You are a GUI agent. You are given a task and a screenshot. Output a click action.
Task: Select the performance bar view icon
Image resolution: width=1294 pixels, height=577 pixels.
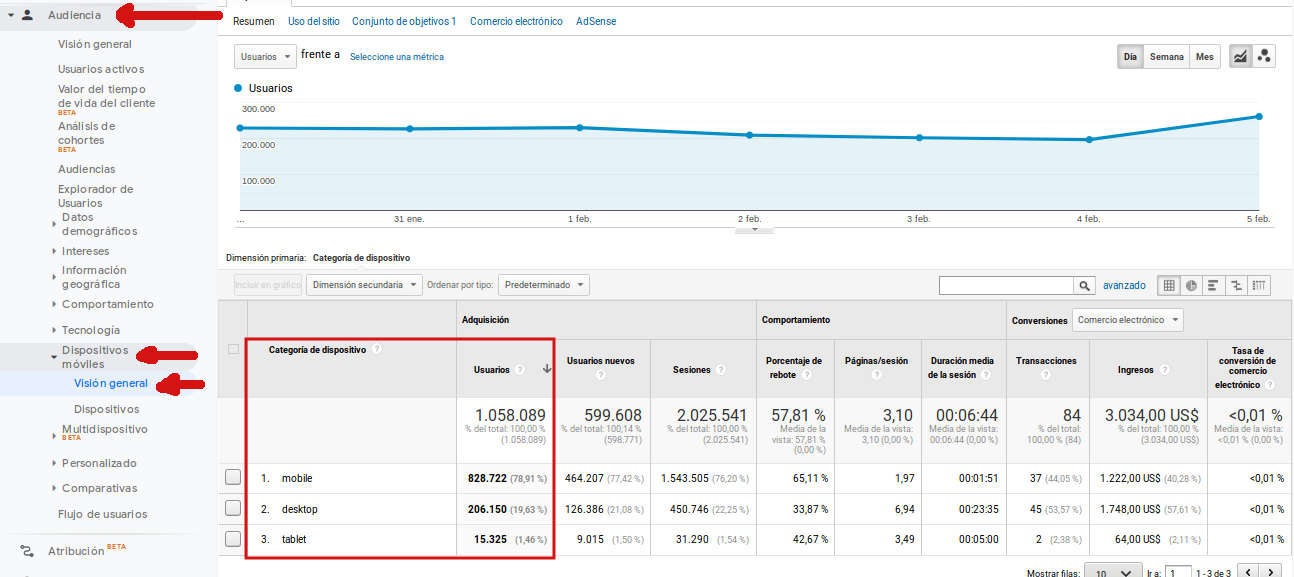(x=1214, y=286)
